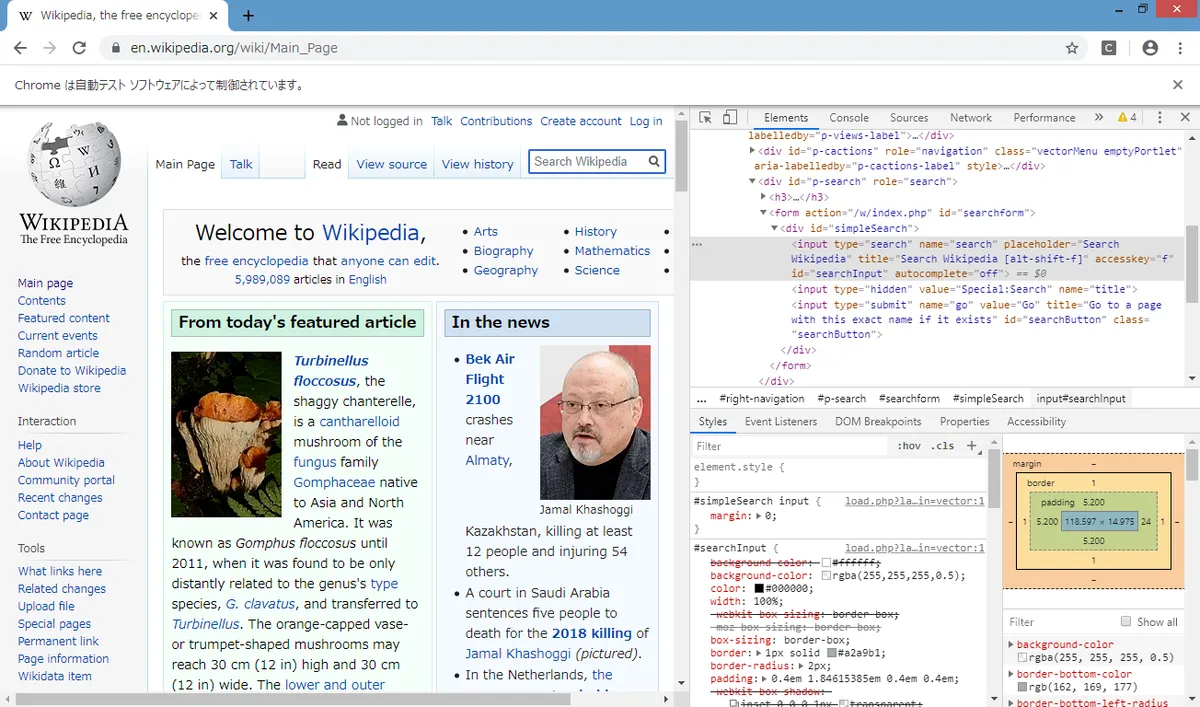Open pseudo-state options with :hov icon
The image size is (1200, 707).
point(908,446)
